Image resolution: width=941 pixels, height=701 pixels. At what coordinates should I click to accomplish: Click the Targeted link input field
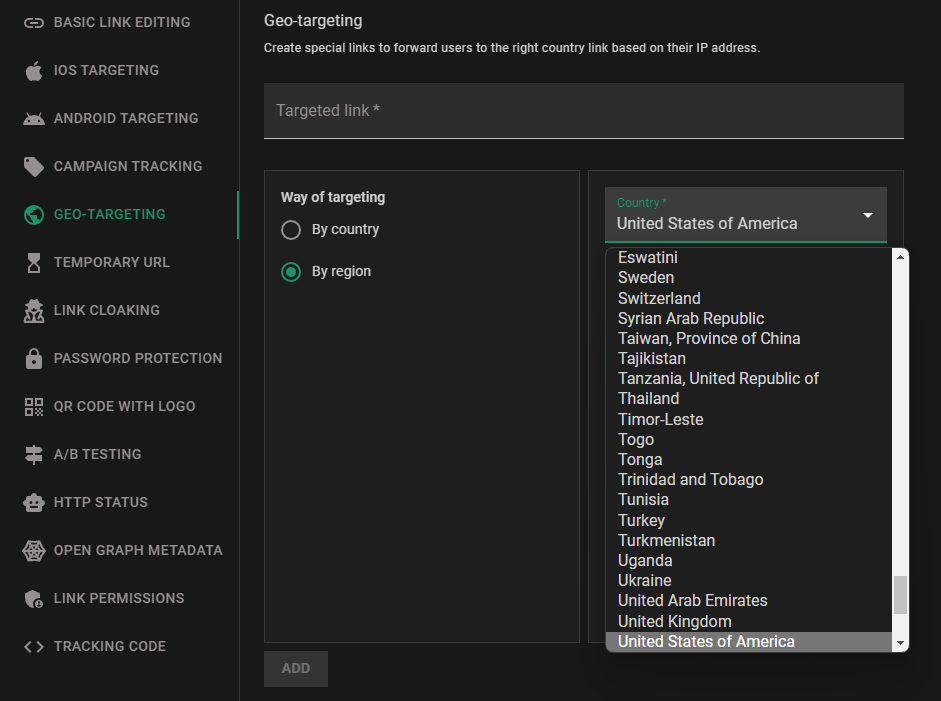tap(583, 111)
